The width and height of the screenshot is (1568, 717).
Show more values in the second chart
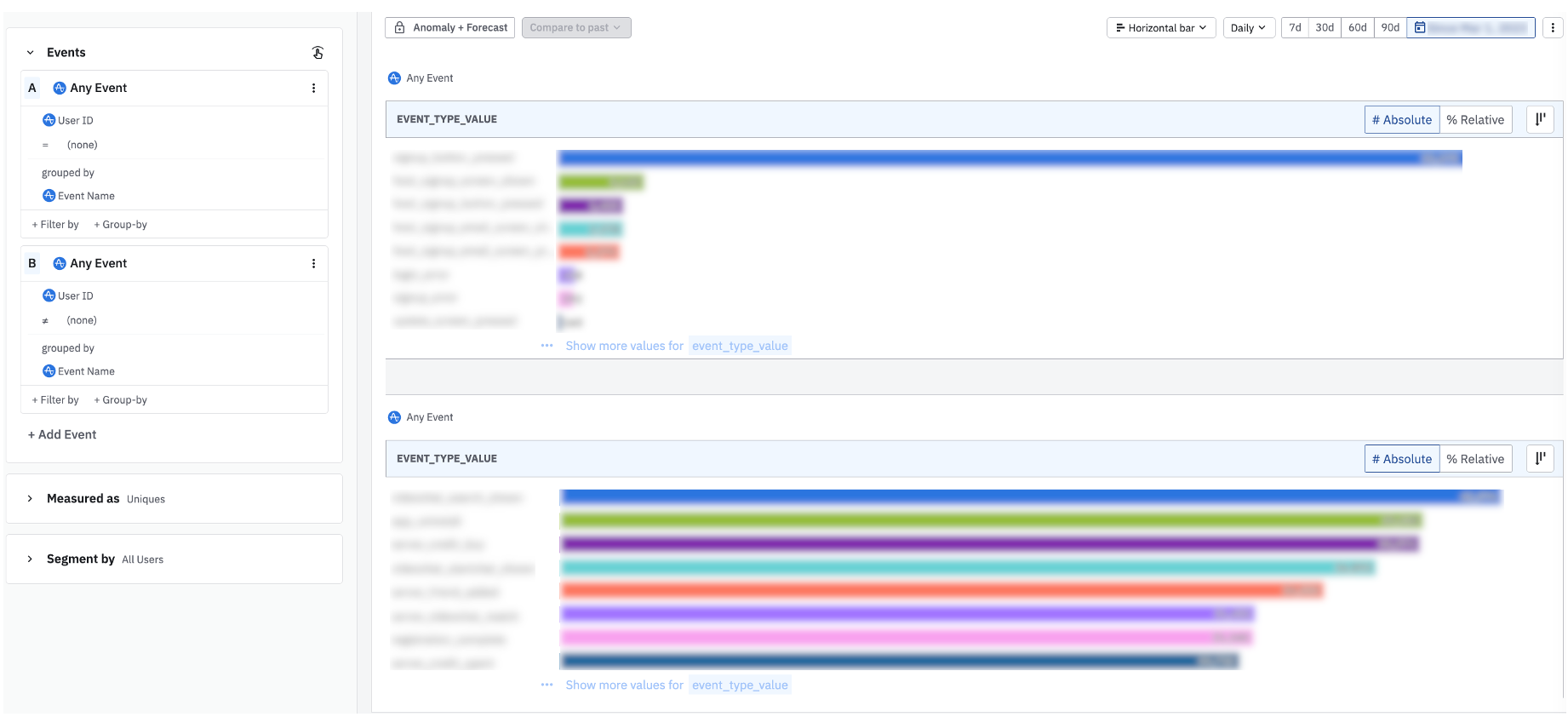(x=678, y=685)
